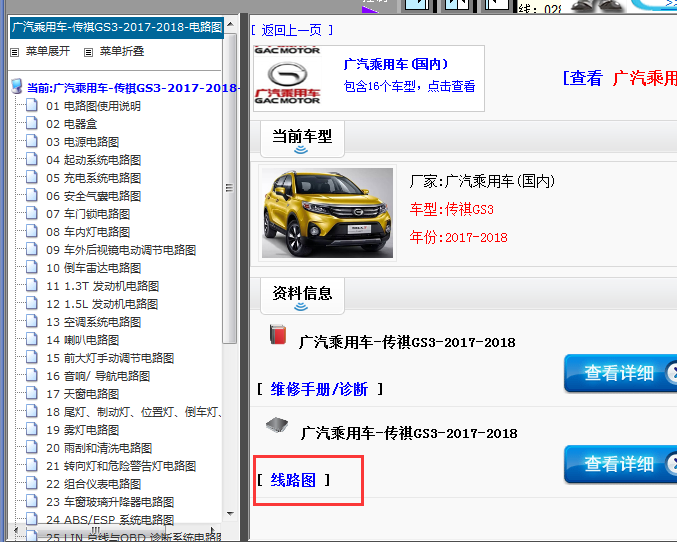Click the 年份:2017-2018 text
Image resolution: width=677 pixels, height=542 pixels.
pyautogui.click(x=459, y=237)
